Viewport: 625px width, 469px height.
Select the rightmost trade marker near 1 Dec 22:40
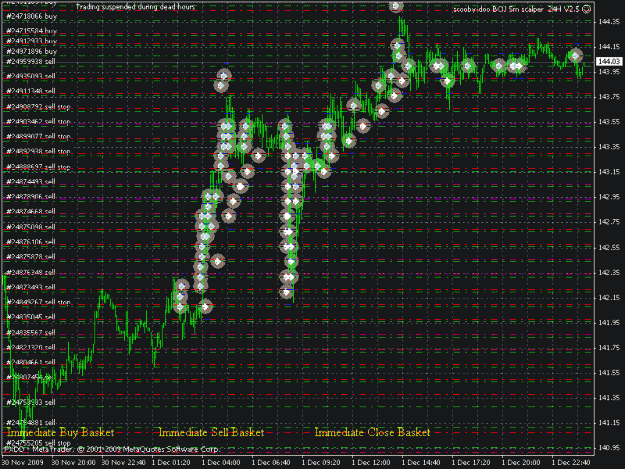click(575, 56)
